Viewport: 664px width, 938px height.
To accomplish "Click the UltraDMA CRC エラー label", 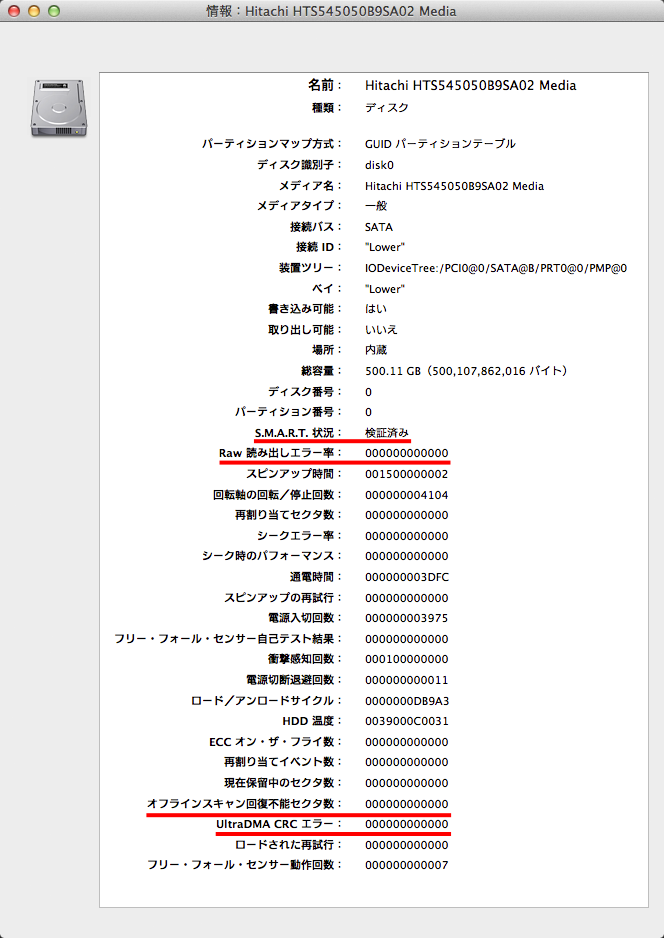I will point(279,824).
